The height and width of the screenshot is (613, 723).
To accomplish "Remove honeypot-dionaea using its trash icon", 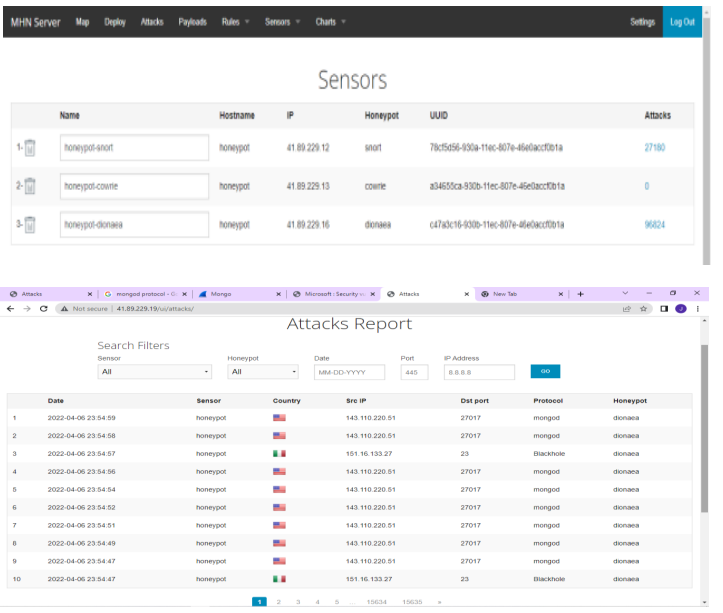I will pos(30,225).
